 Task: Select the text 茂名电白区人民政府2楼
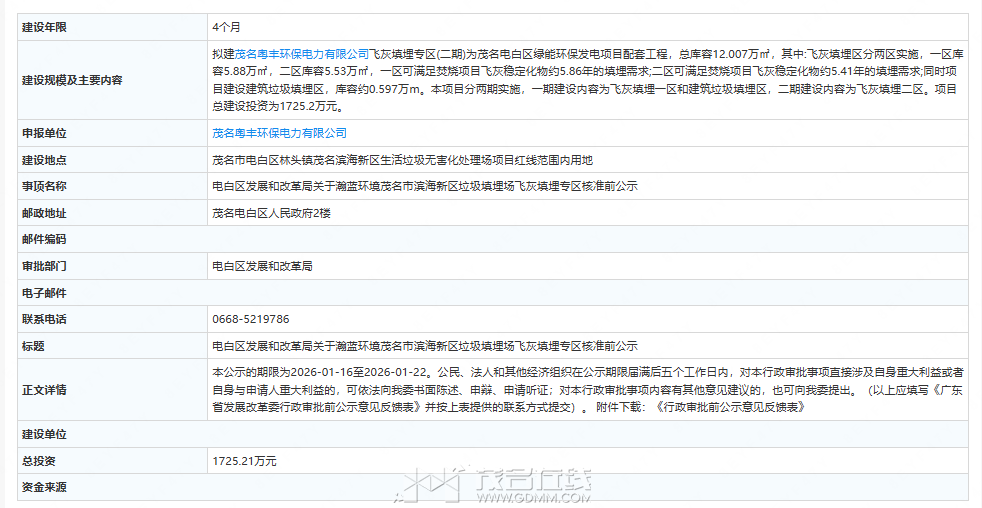click(271, 214)
